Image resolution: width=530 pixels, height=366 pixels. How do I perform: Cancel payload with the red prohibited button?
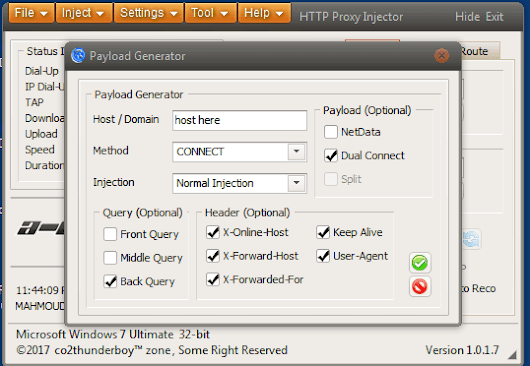[420, 287]
